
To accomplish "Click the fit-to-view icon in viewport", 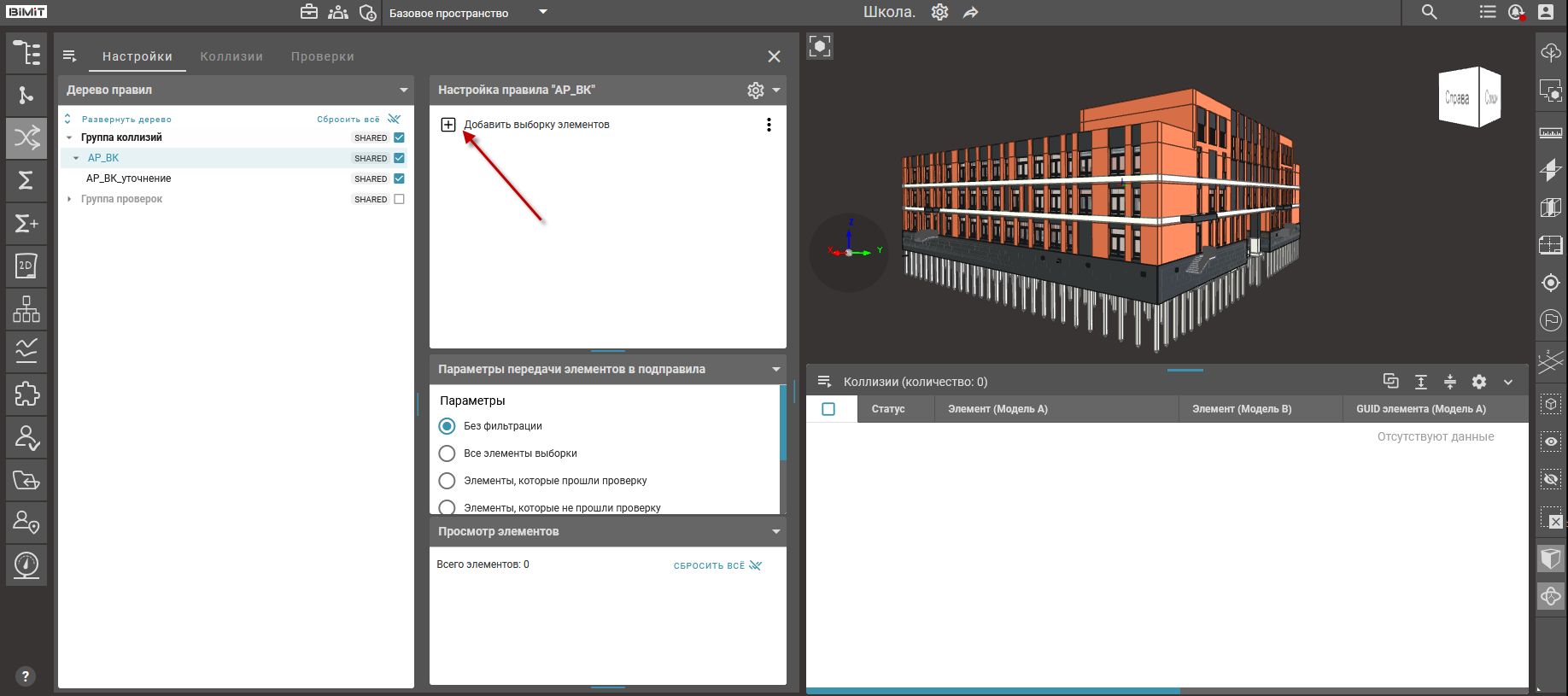I will (x=820, y=46).
